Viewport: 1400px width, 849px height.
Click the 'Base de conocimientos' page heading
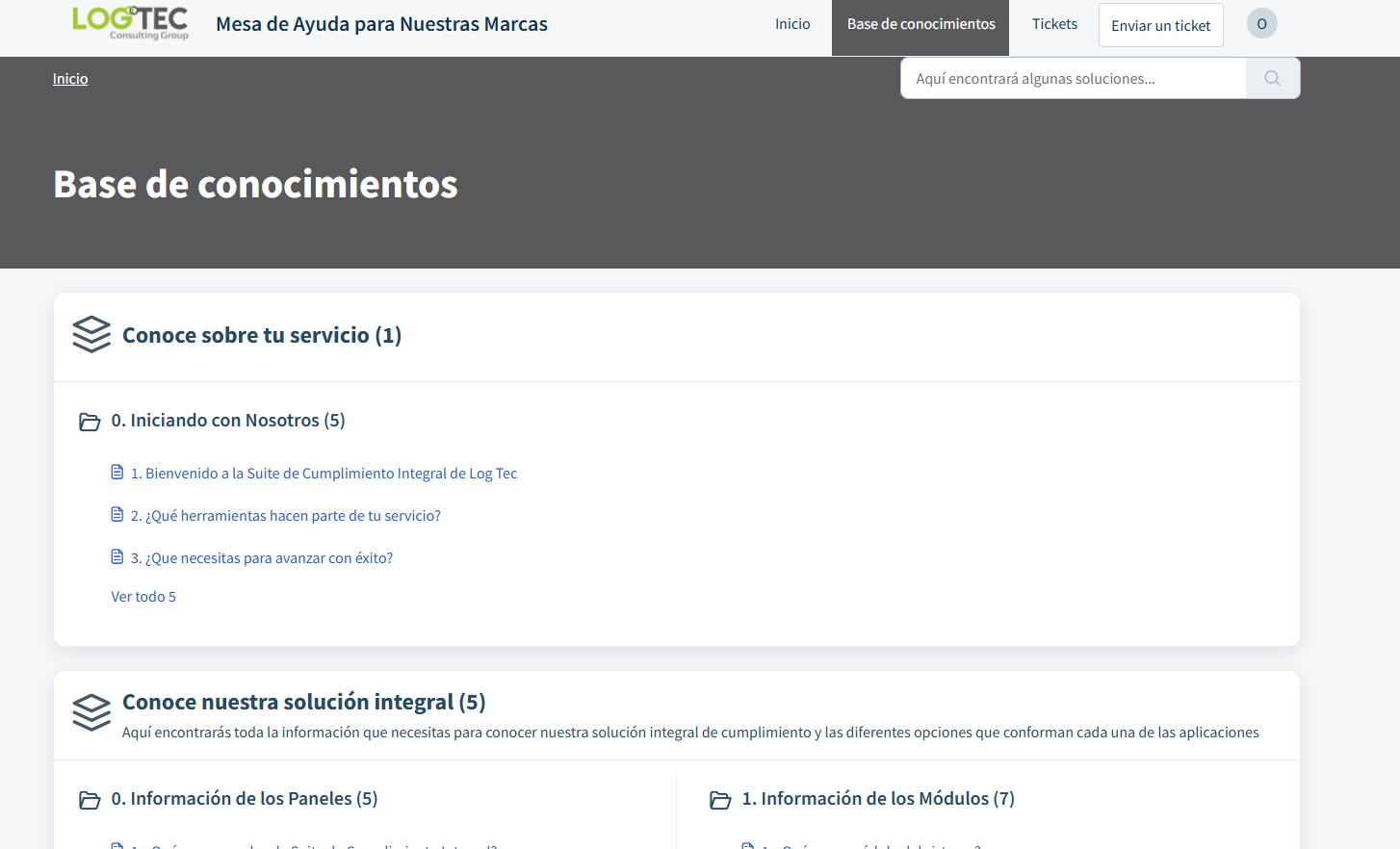click(x=255, y=184)
